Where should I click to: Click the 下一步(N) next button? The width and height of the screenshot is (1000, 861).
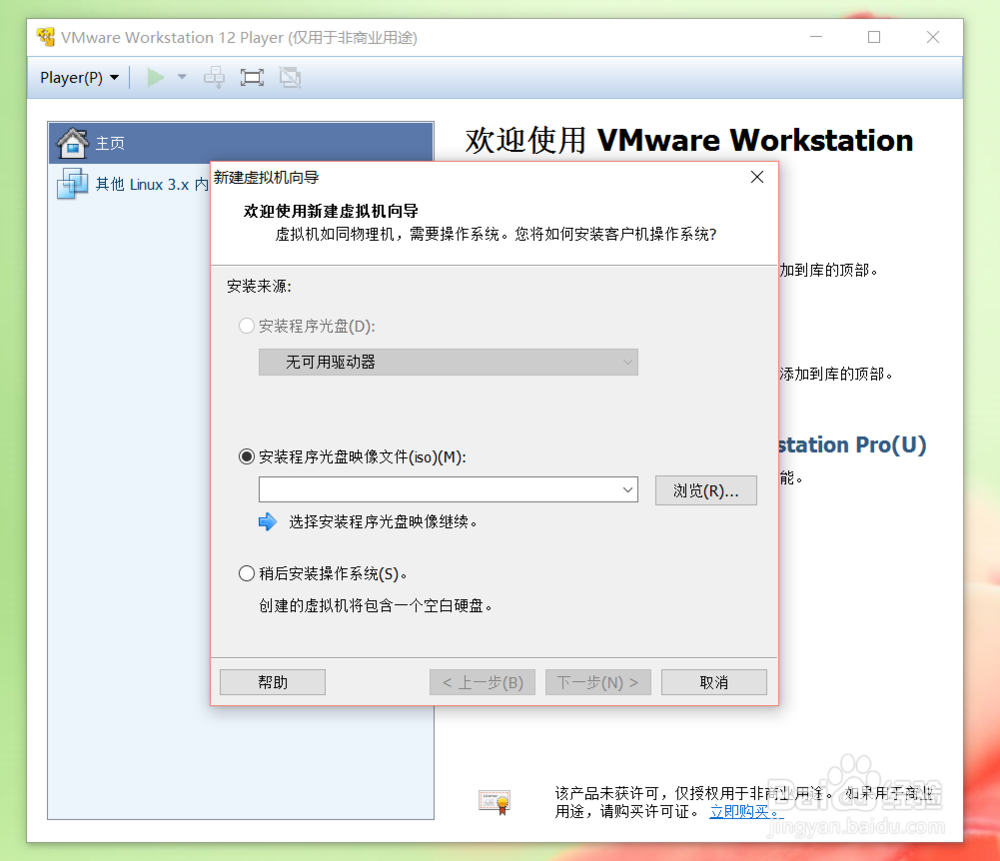(598, 682)
